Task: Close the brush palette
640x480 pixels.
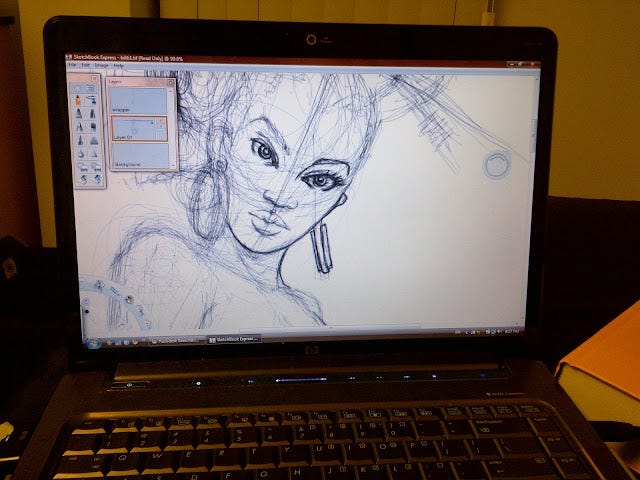Action: tap(95, 78)
